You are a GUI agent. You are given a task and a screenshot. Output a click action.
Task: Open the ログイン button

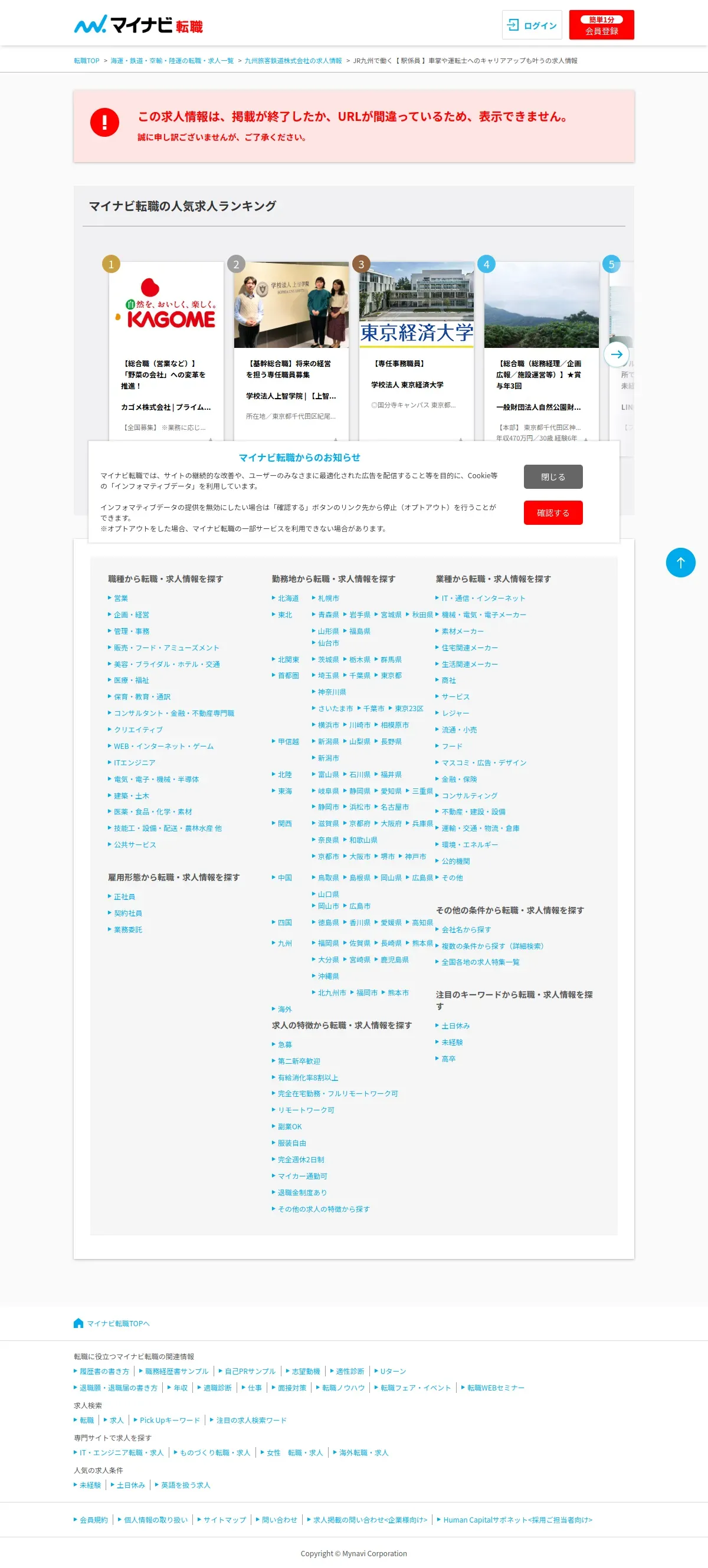pyautogui.click(x=532, y=25)
